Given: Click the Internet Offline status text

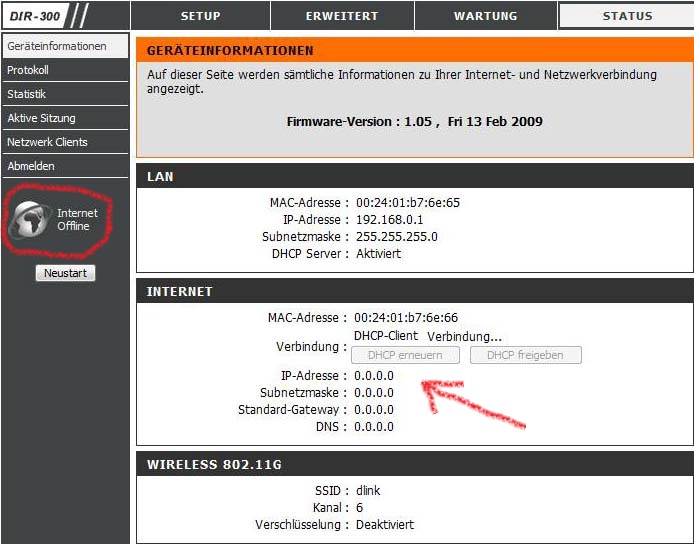Looking at the screenshot, I should 77,220.
